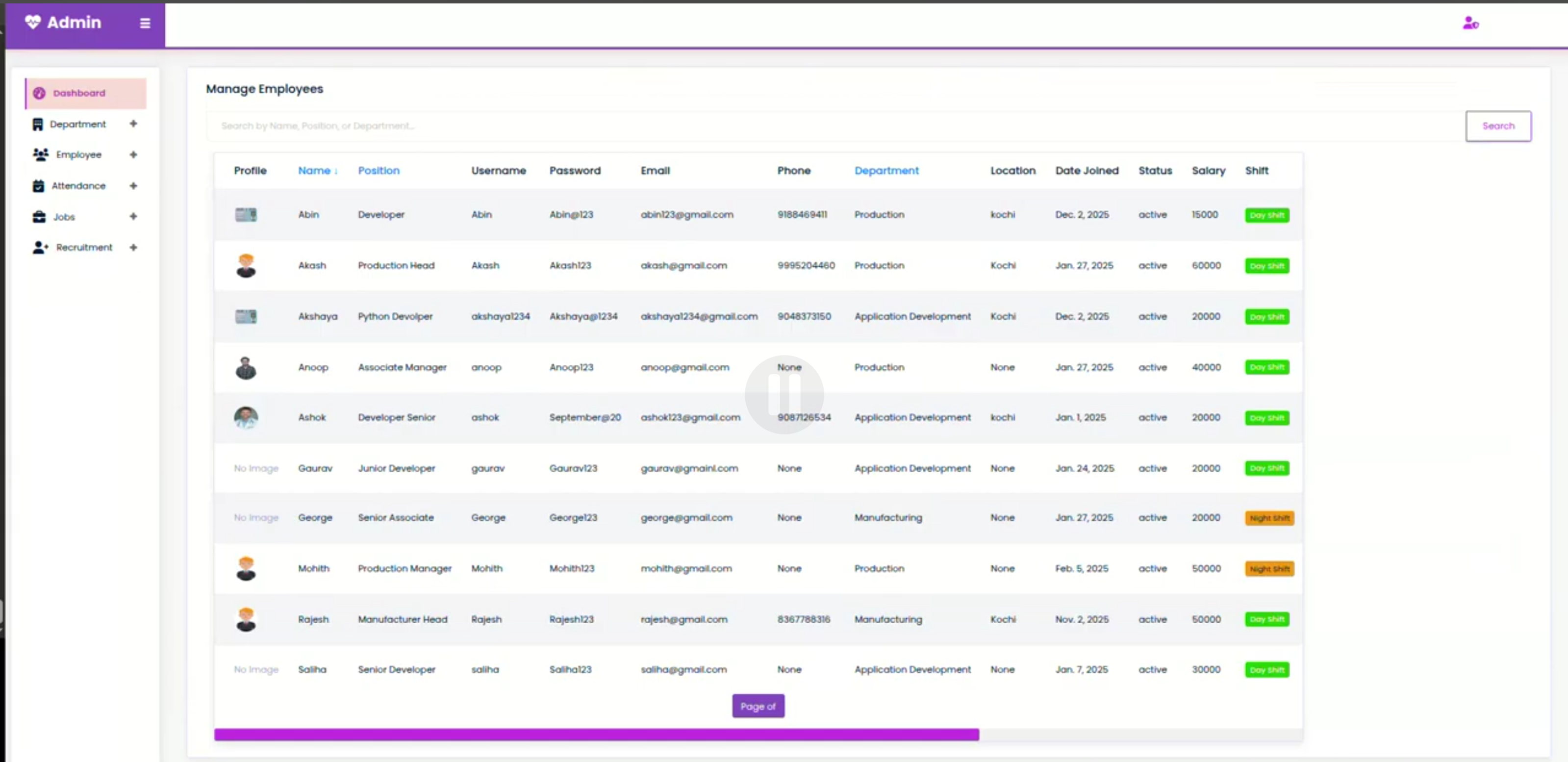Click Ashok's profile photo

click(x=246, y=417)
